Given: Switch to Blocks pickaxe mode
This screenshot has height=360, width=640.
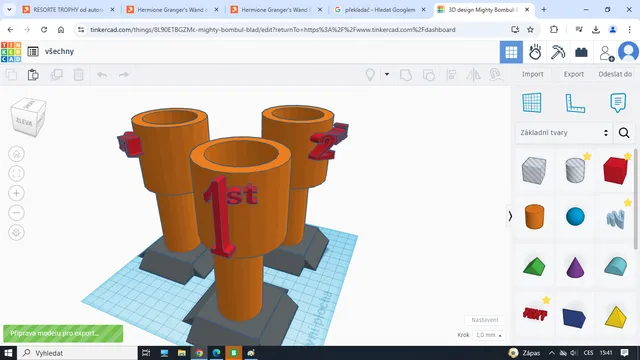Looking at the screenshot, I should point(558,52).
